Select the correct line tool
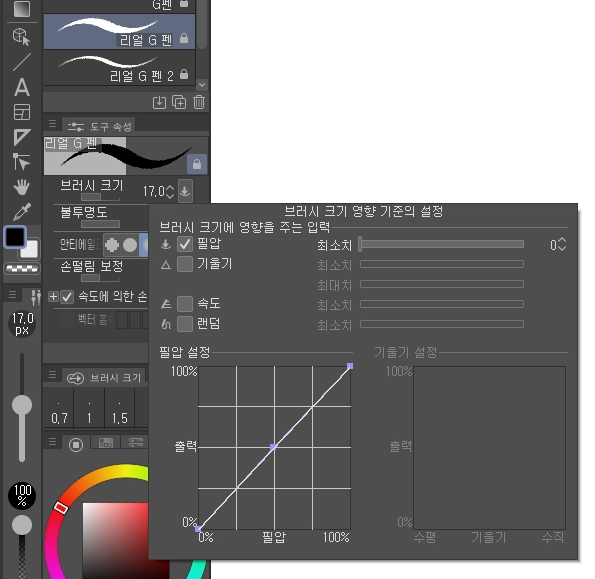 point(21,162)
